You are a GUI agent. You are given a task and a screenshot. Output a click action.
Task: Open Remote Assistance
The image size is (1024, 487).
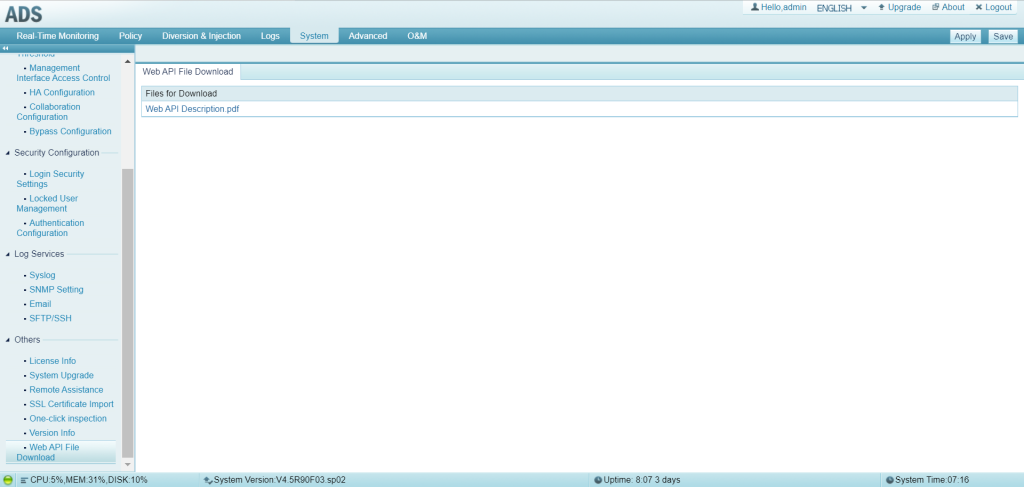tap(66, 390)
